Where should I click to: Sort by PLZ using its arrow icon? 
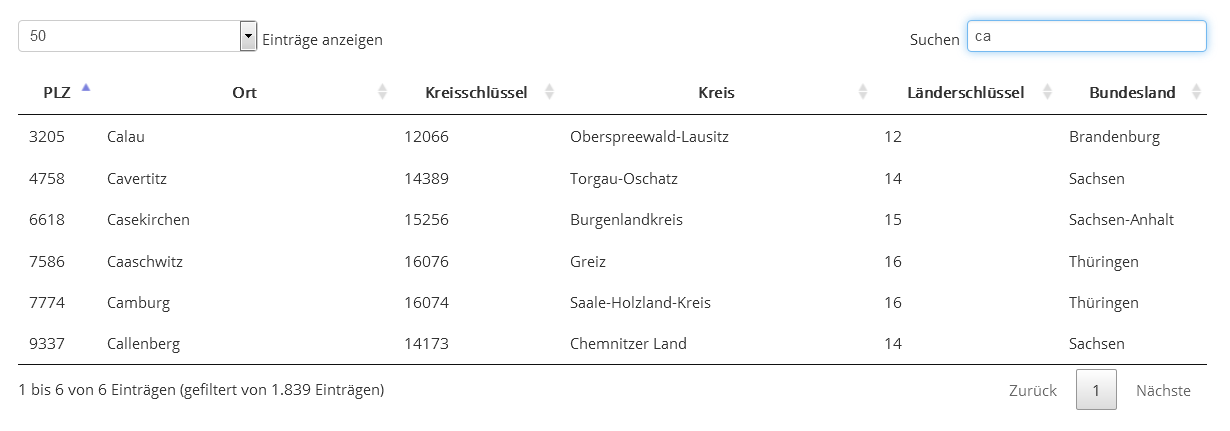point(86,88)
